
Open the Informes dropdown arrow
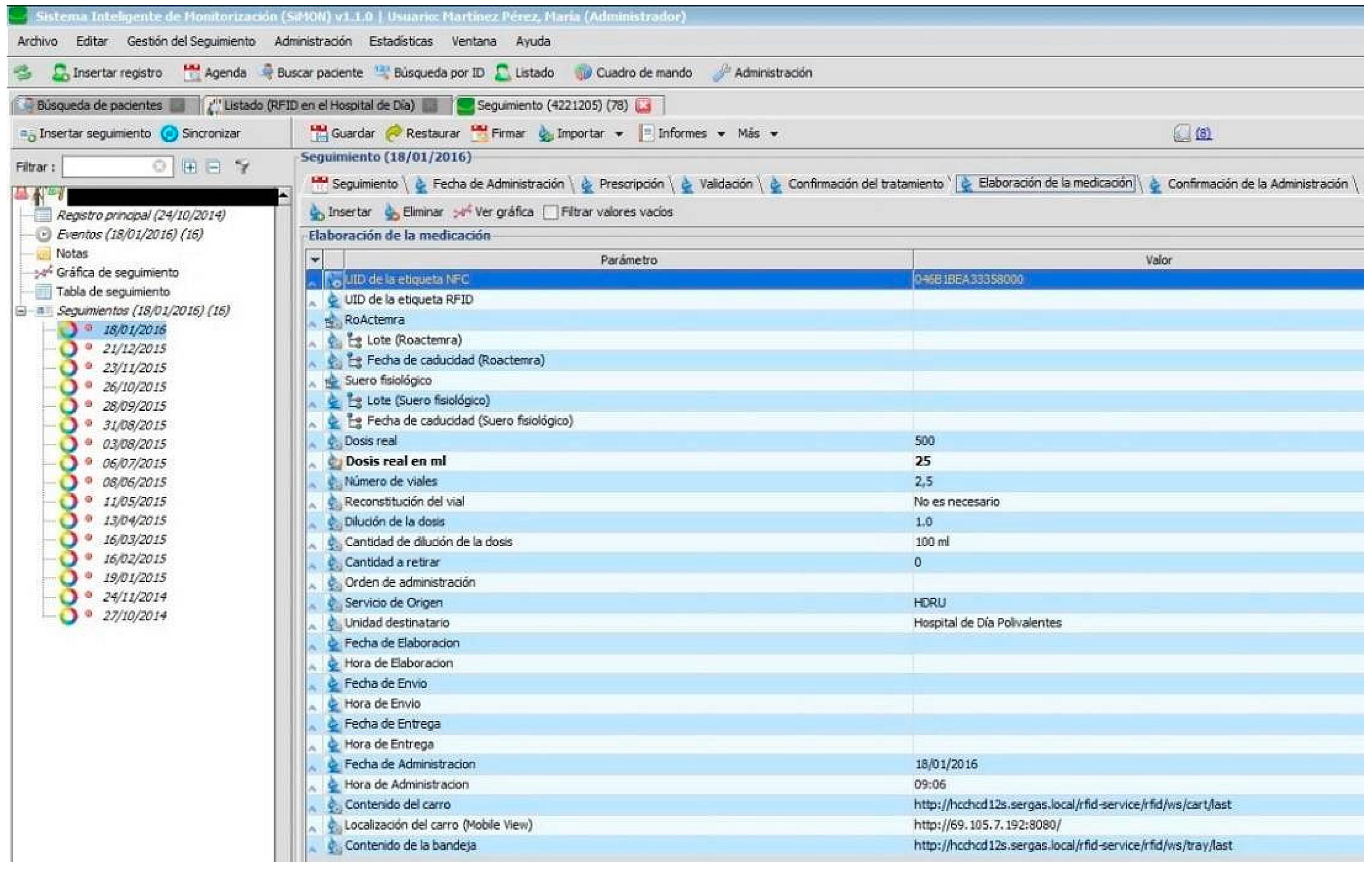coord(721,134)
